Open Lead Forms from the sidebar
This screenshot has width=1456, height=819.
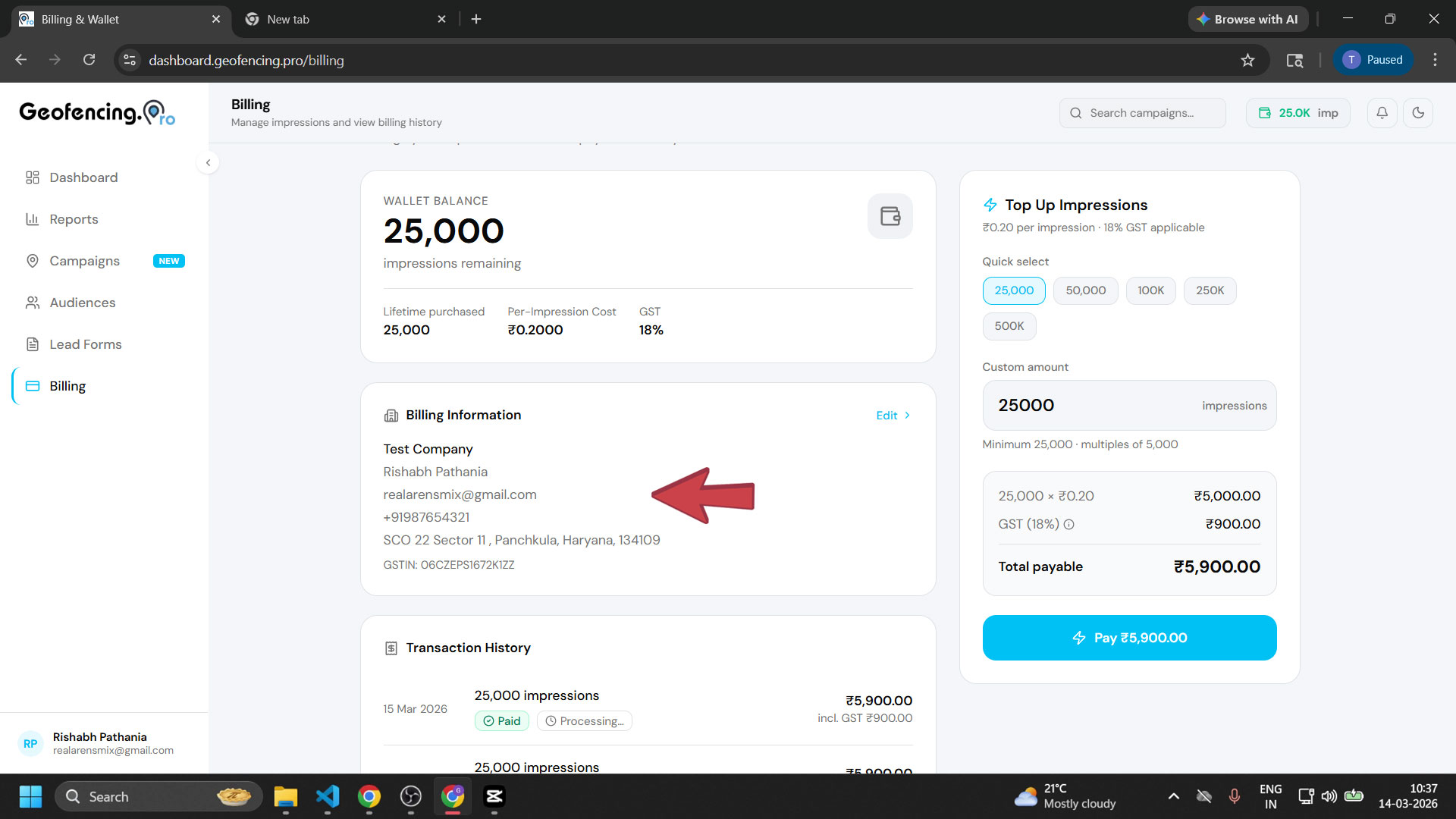pos(84,344)
